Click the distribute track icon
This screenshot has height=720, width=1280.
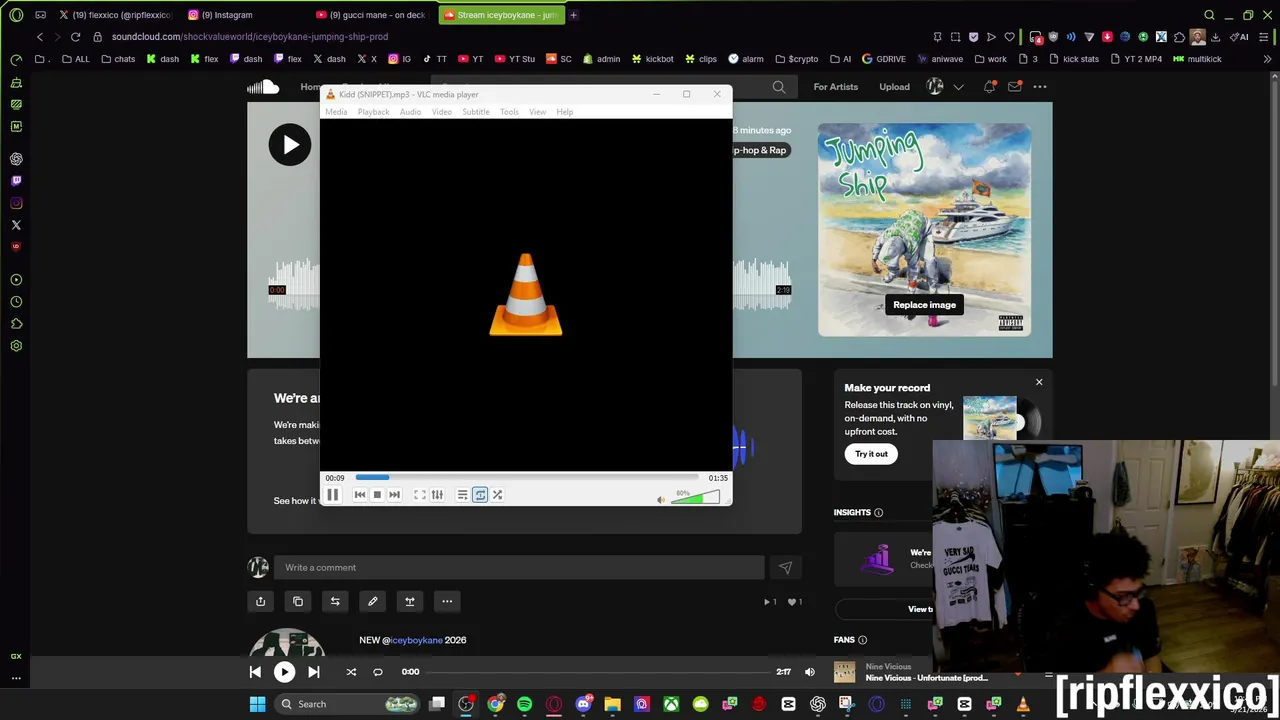pyautogui.click(x=410, y=601)
